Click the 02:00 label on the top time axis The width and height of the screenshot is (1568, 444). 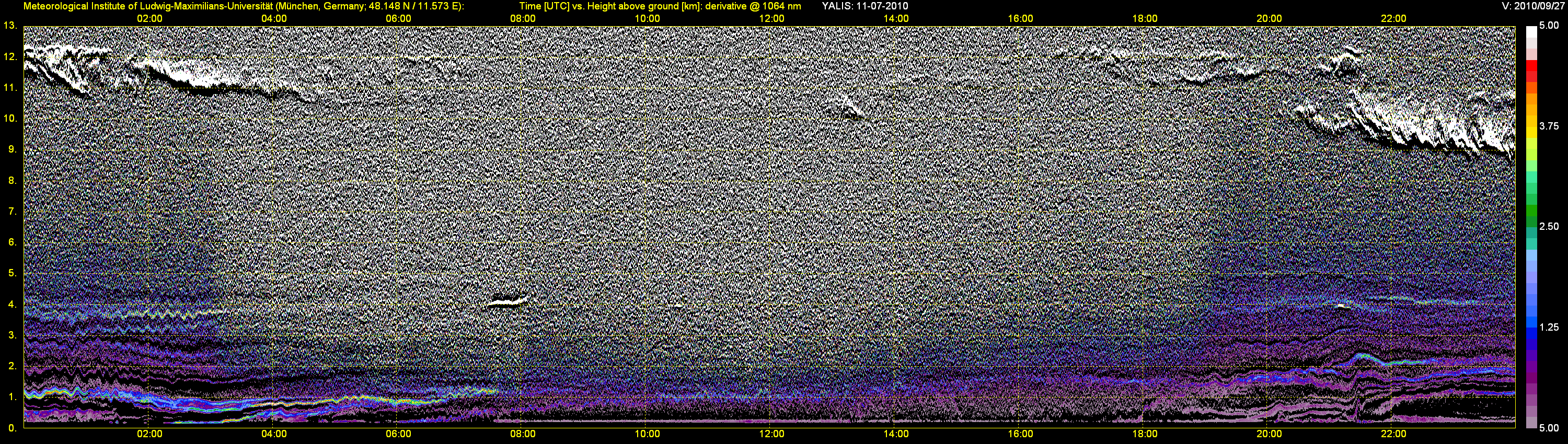149,19
